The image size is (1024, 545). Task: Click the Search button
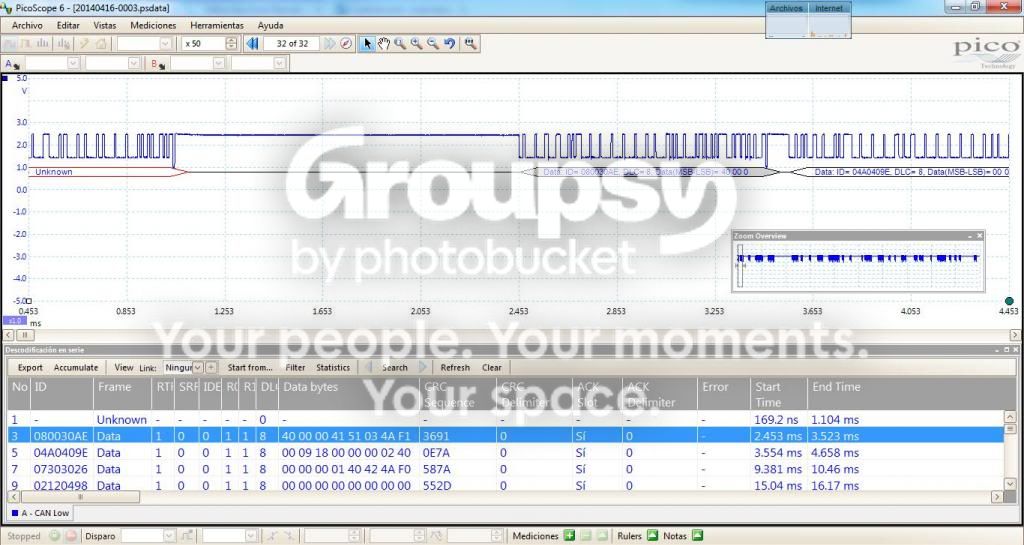tap(394, 367)
